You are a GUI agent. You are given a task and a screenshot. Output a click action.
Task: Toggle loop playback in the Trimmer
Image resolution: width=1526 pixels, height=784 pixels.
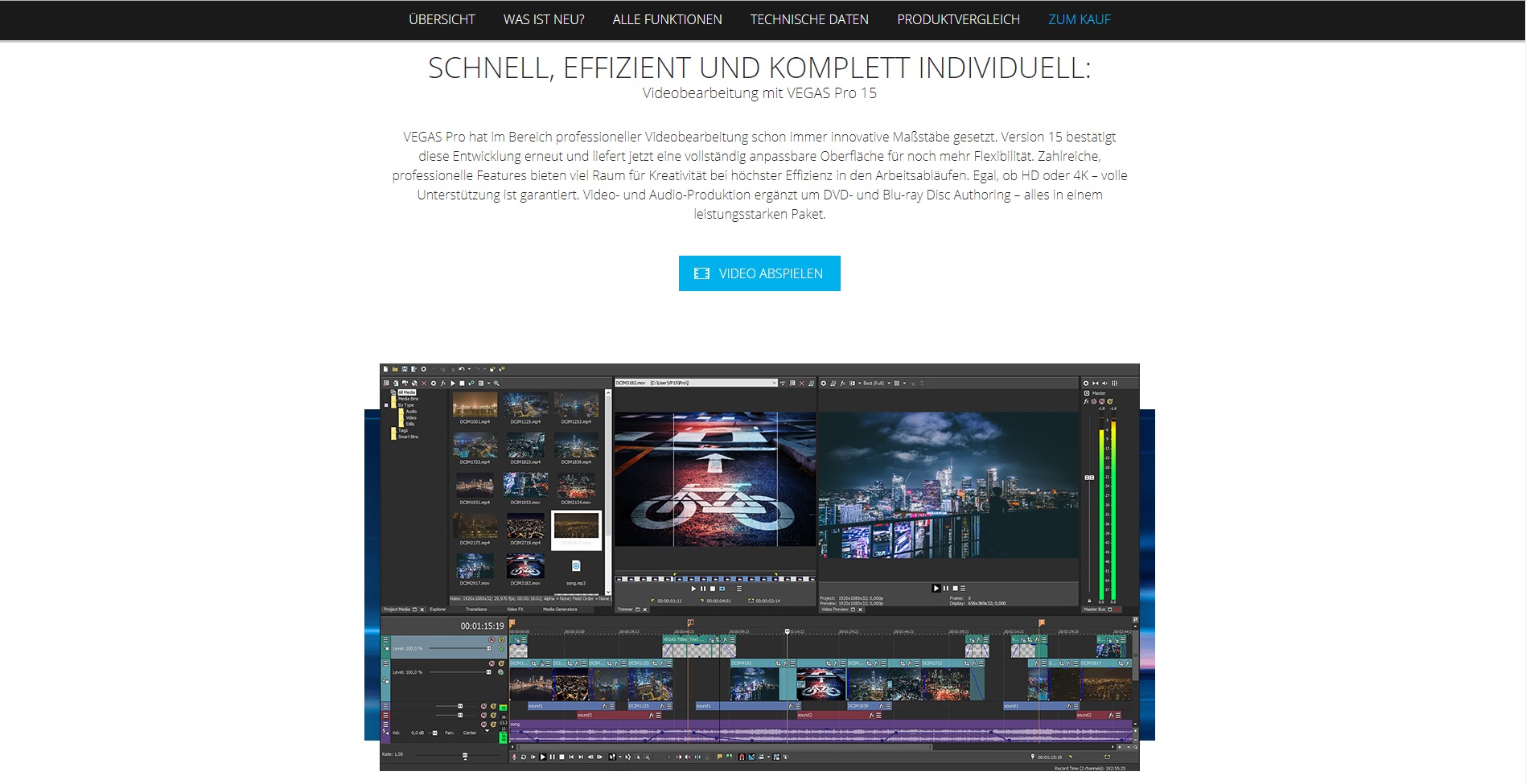pyautogui.click(x=722, y=589)
